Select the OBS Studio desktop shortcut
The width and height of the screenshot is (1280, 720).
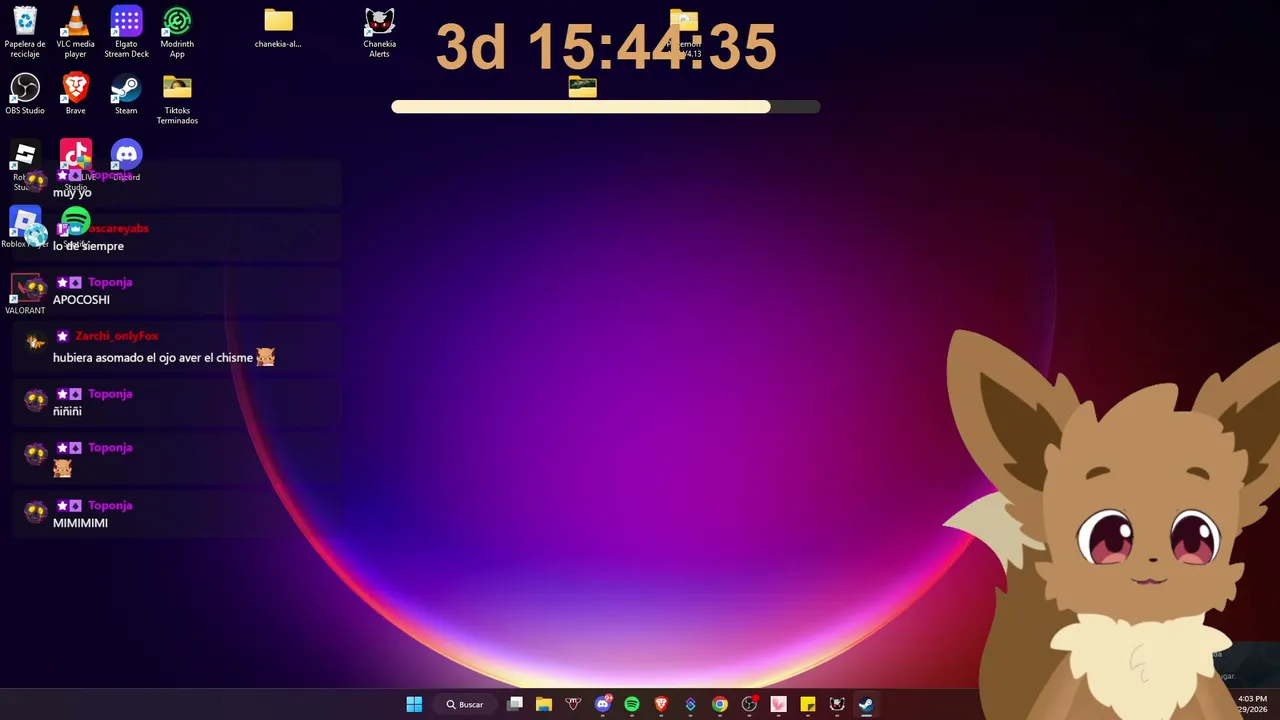click(x=25, y=95)
